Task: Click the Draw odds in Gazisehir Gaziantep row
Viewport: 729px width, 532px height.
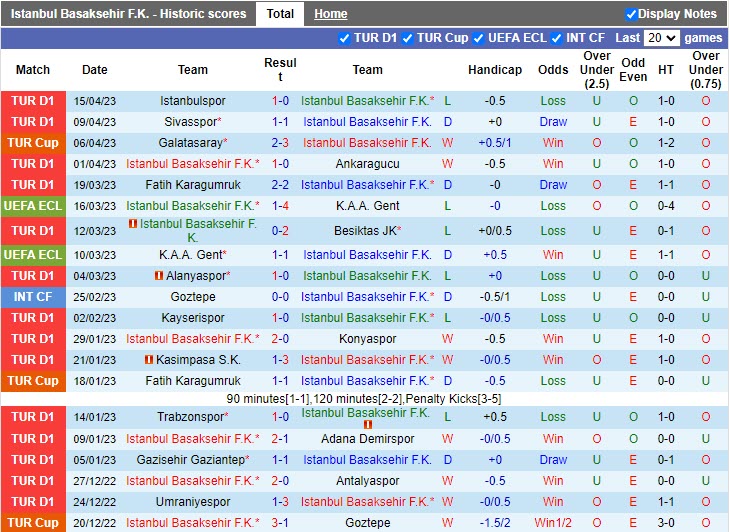Action: click(x=553, y=459)
